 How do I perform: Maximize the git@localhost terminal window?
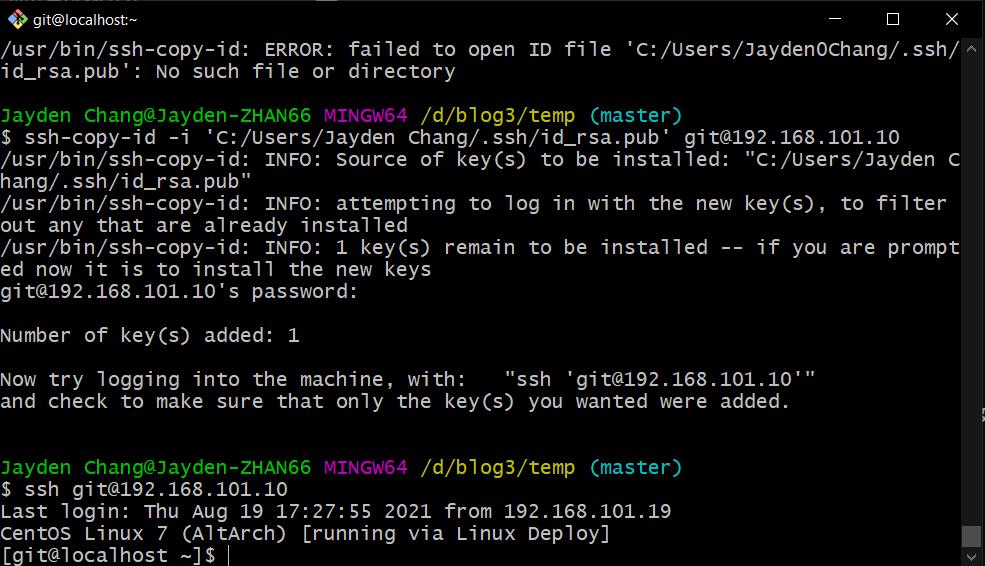893,19
